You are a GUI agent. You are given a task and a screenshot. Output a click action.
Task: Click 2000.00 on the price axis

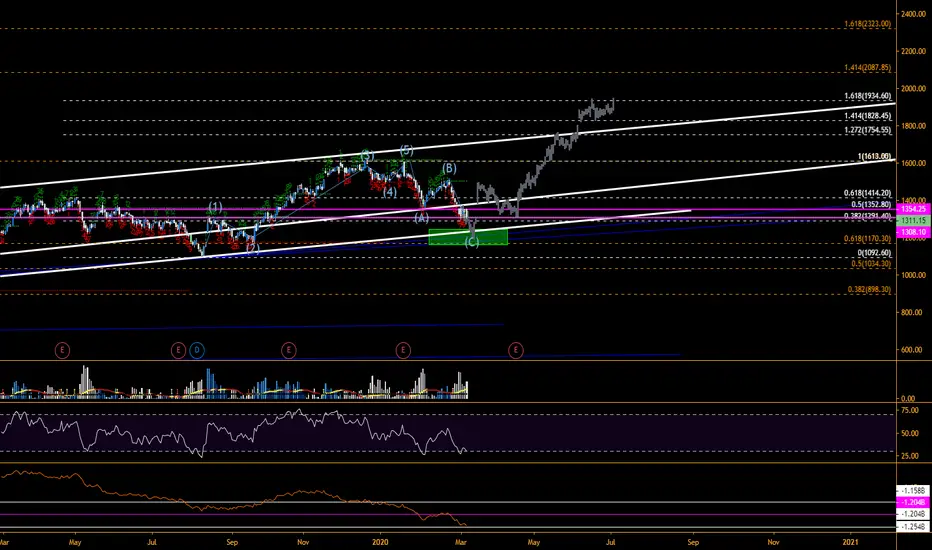(x=914, y=89)
